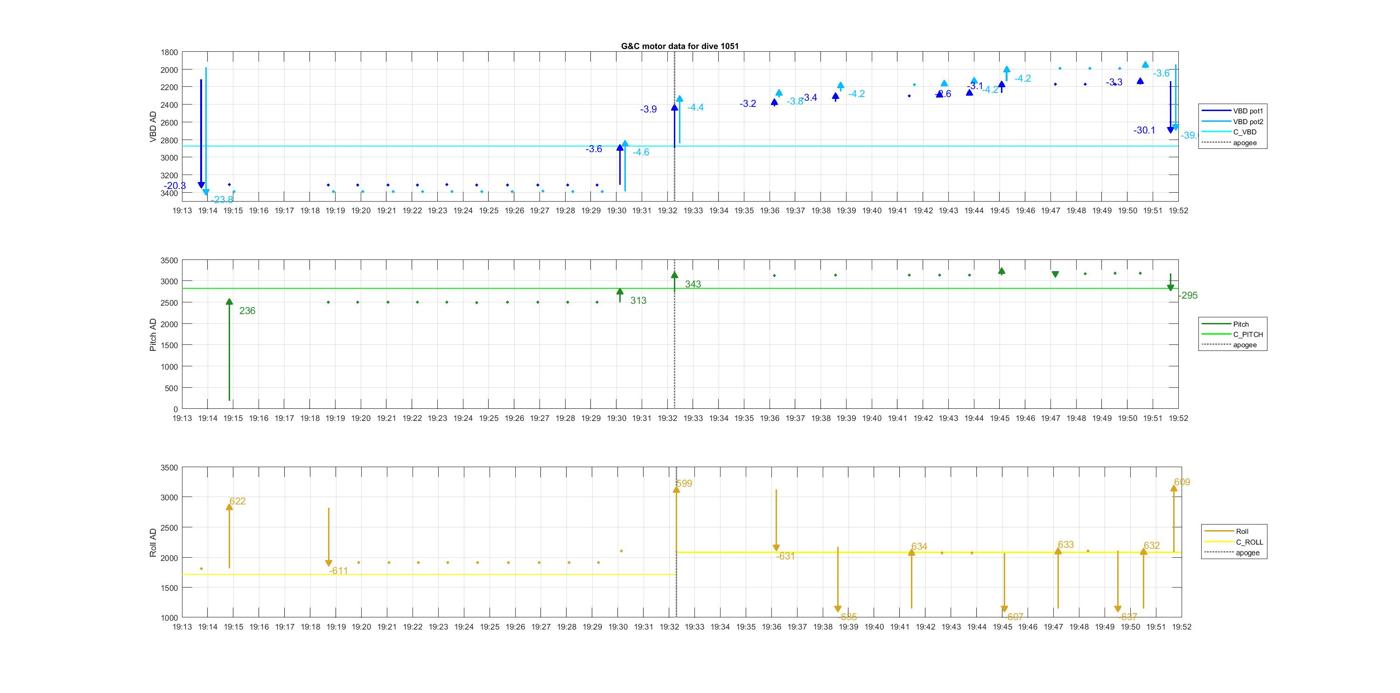Image resolution: width=1400 pixels, height=693 pixels.
Task: Click the '-3.8' light blue data label
Action: point(794,101)
